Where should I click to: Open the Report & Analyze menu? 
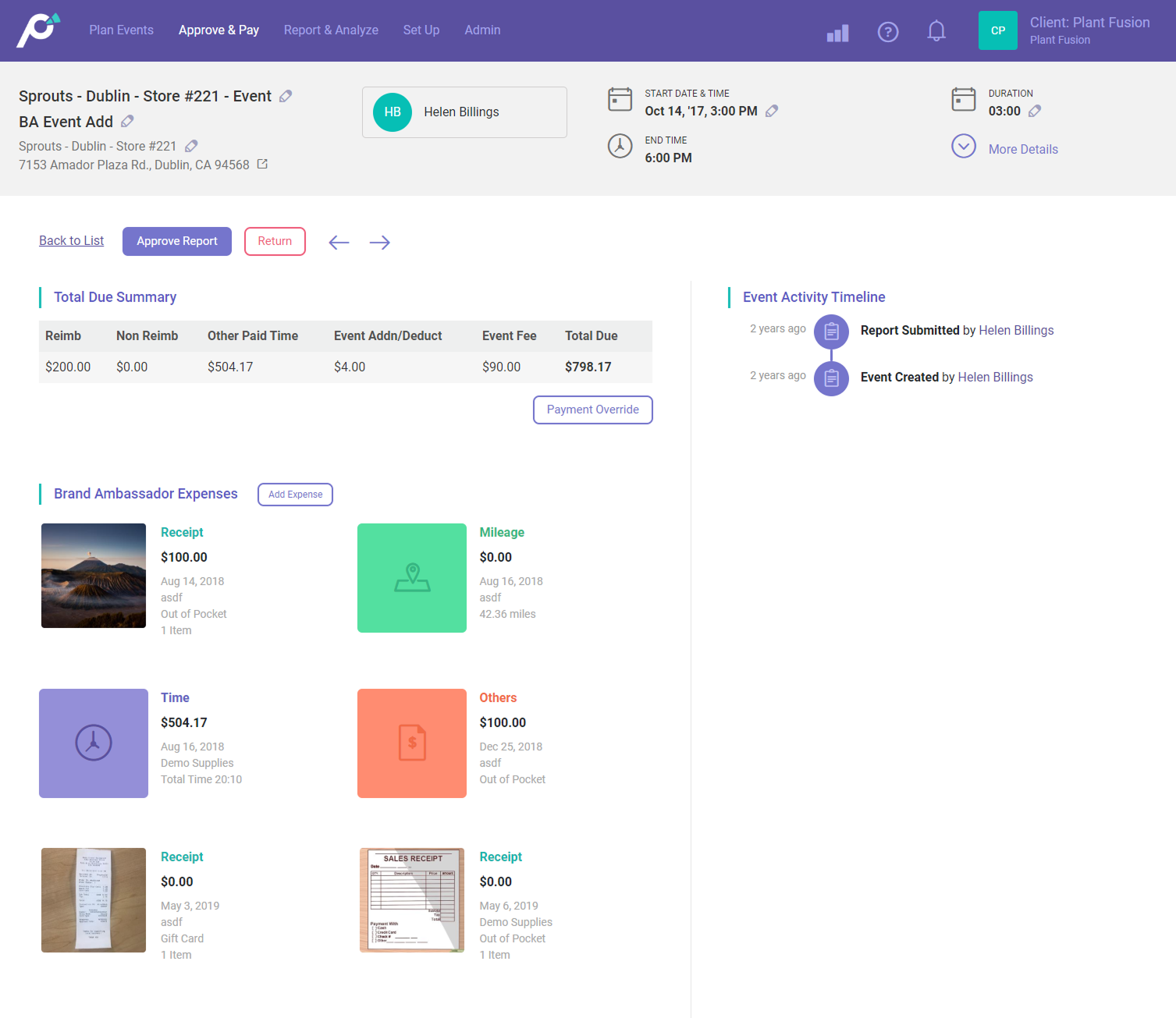(331, 30)
